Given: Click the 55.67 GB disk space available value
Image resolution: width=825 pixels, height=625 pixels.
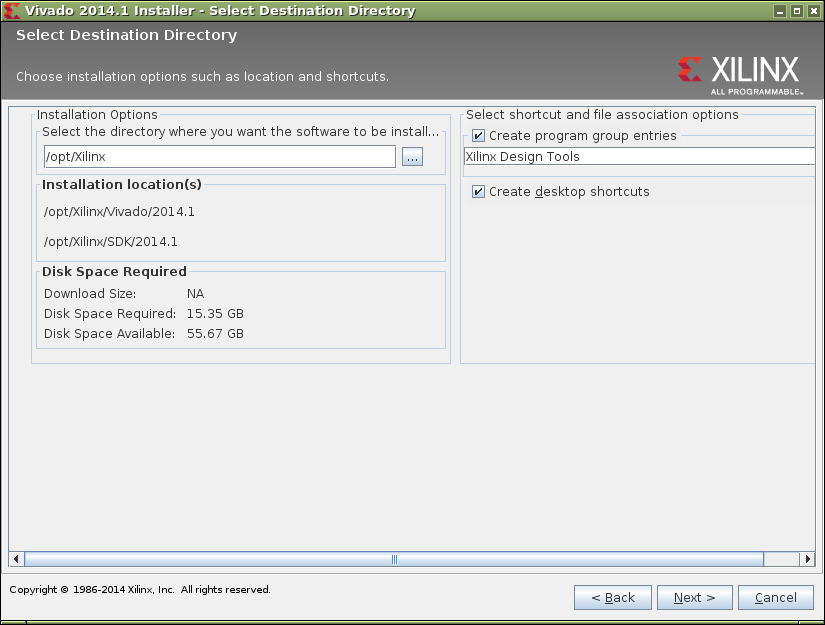Looking at the screenshot, I should pyautogui.click(x=215, y=334).
